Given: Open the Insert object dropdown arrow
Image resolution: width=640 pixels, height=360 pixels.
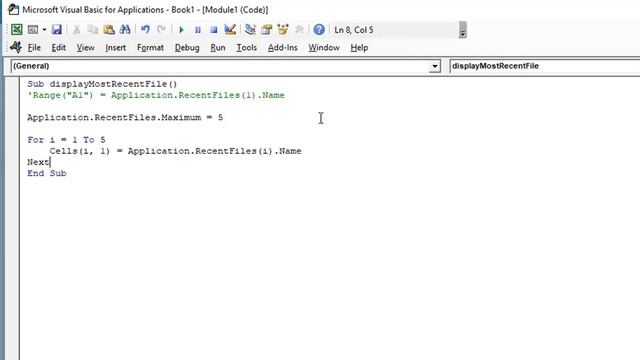Looking at the screenshot, I should click(x=44, y=30).
